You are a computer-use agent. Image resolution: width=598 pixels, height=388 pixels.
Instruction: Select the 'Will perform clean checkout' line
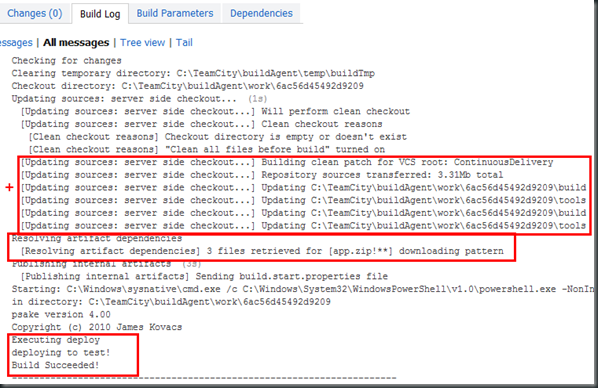(215, 111)
